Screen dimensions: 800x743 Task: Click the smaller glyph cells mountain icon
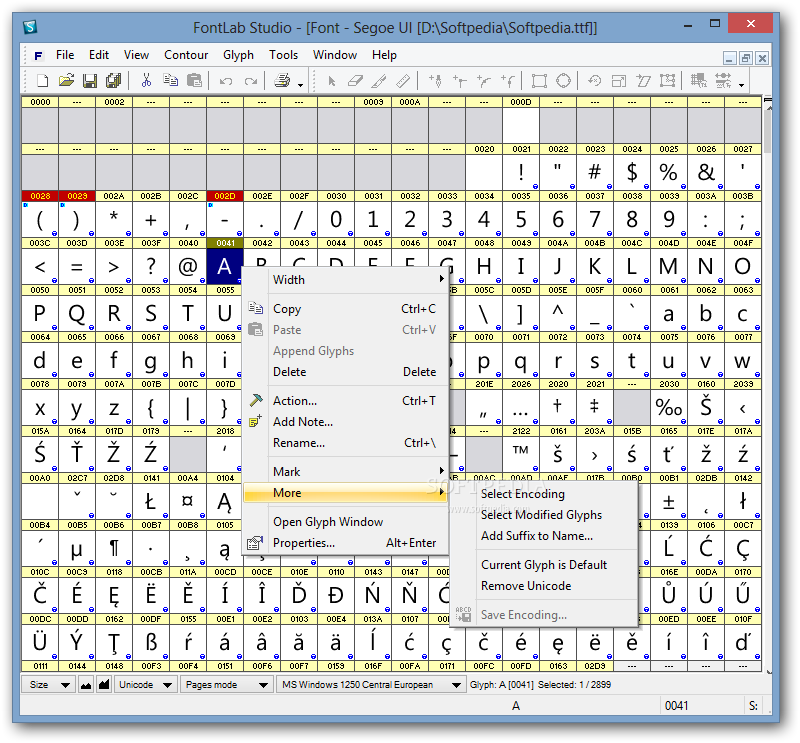click(x=86, y=685)
